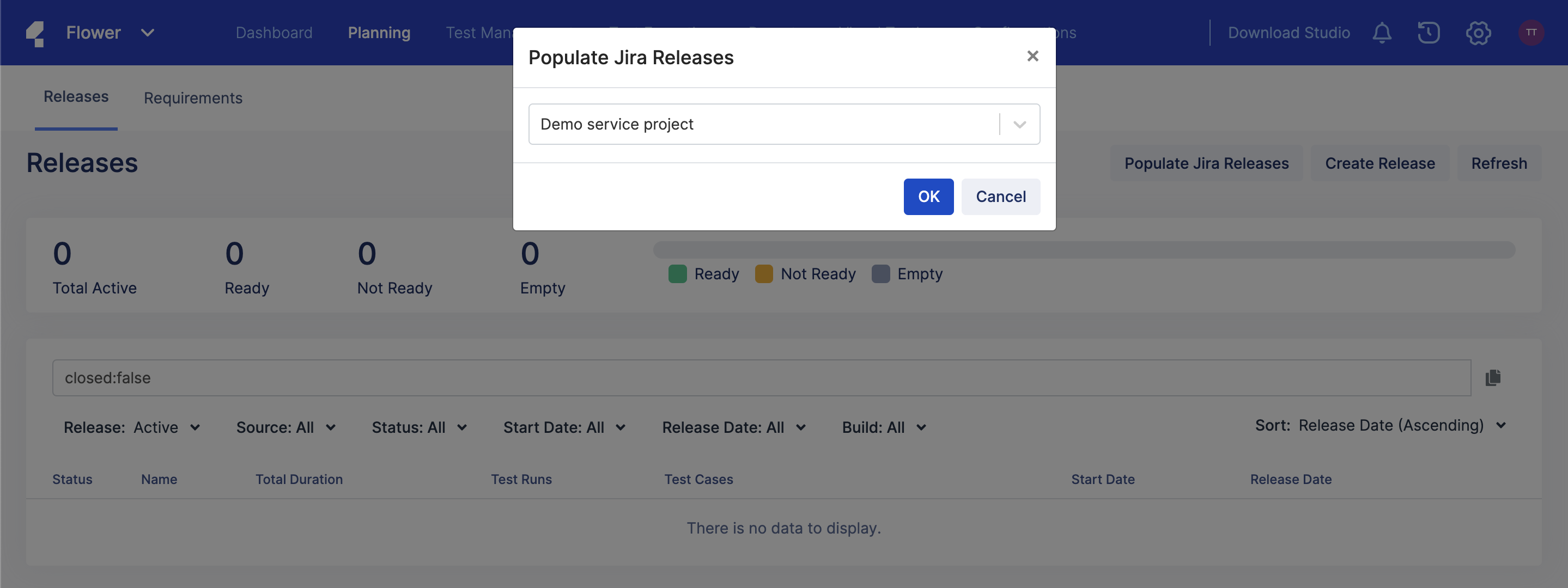Close the Populate Jira Releases dialog
Screen dimensions: 1568x588
click(1032, 57)
